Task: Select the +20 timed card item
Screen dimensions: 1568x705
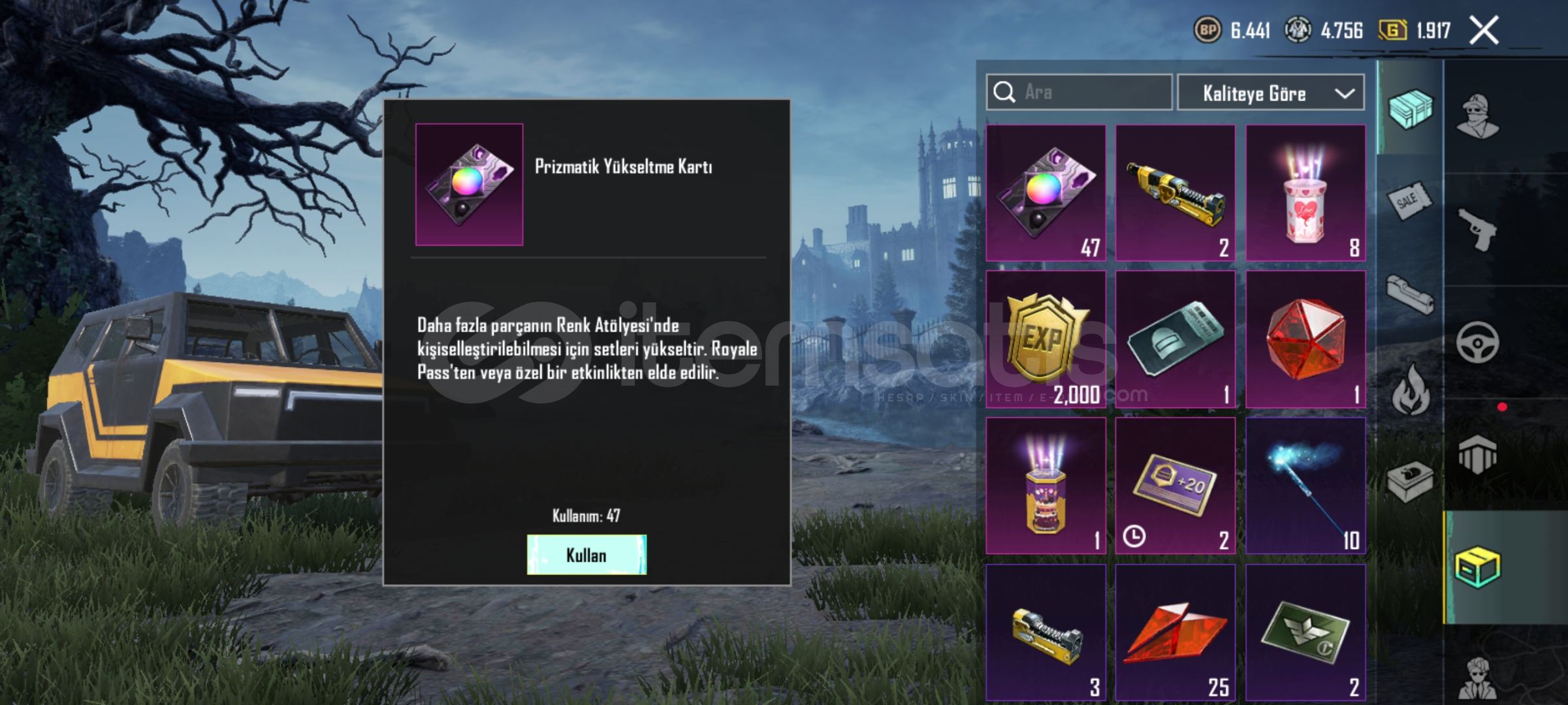Action: [1175, 486]
